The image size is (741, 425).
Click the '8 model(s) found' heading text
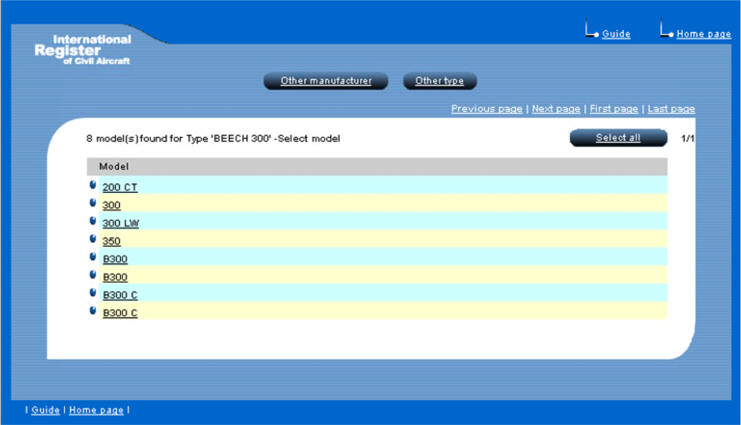click(213, 139)
